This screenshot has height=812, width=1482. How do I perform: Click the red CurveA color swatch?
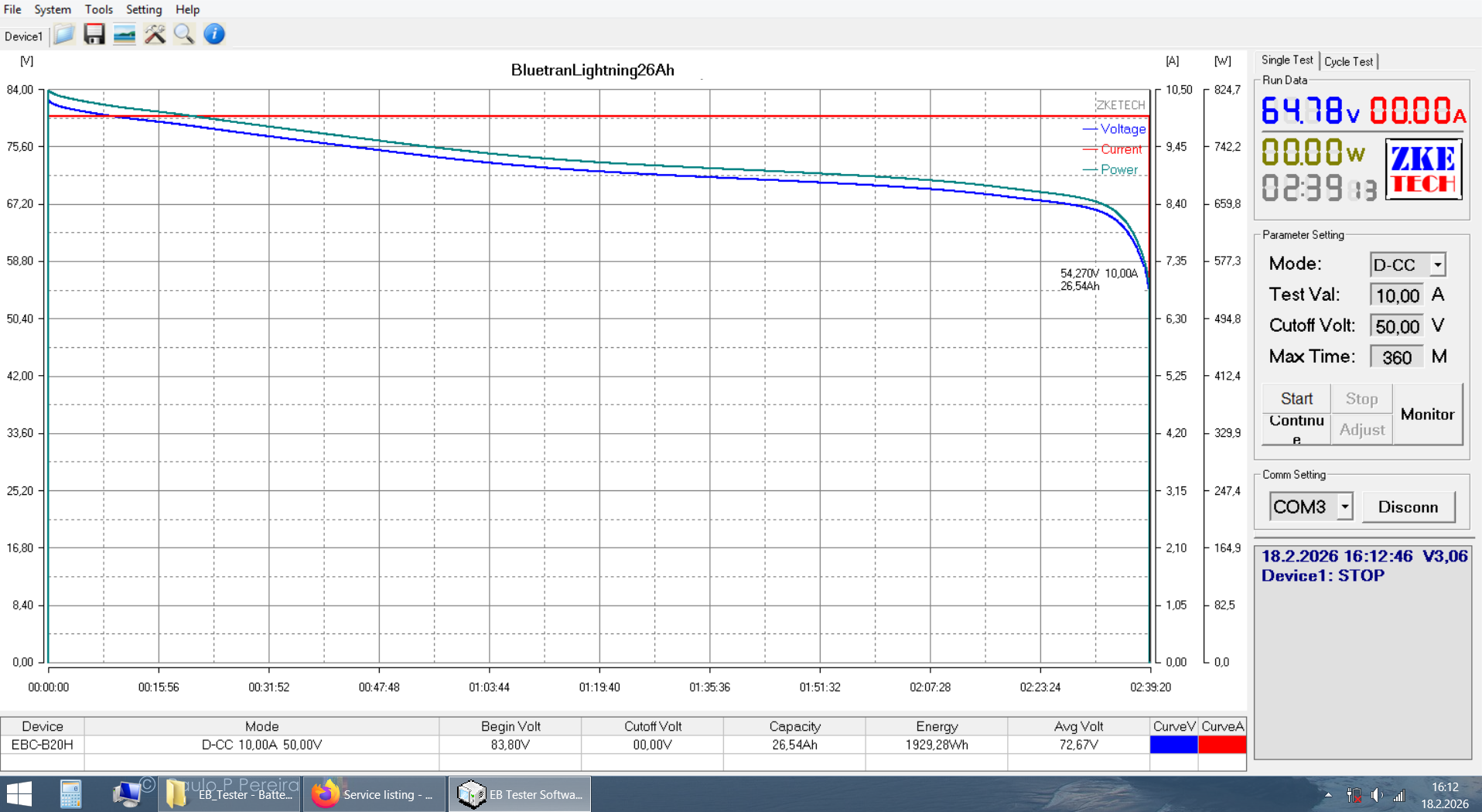pos(1222,745)
